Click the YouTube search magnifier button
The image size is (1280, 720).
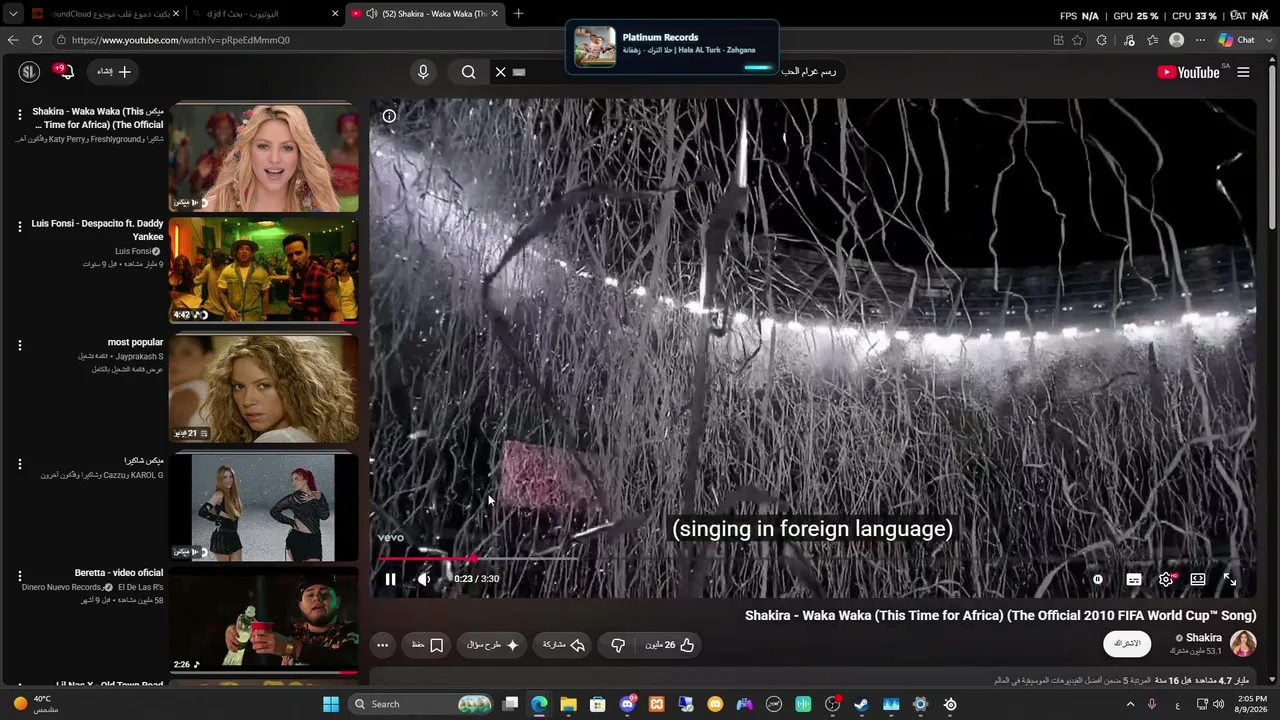click(x=468, y=72)
